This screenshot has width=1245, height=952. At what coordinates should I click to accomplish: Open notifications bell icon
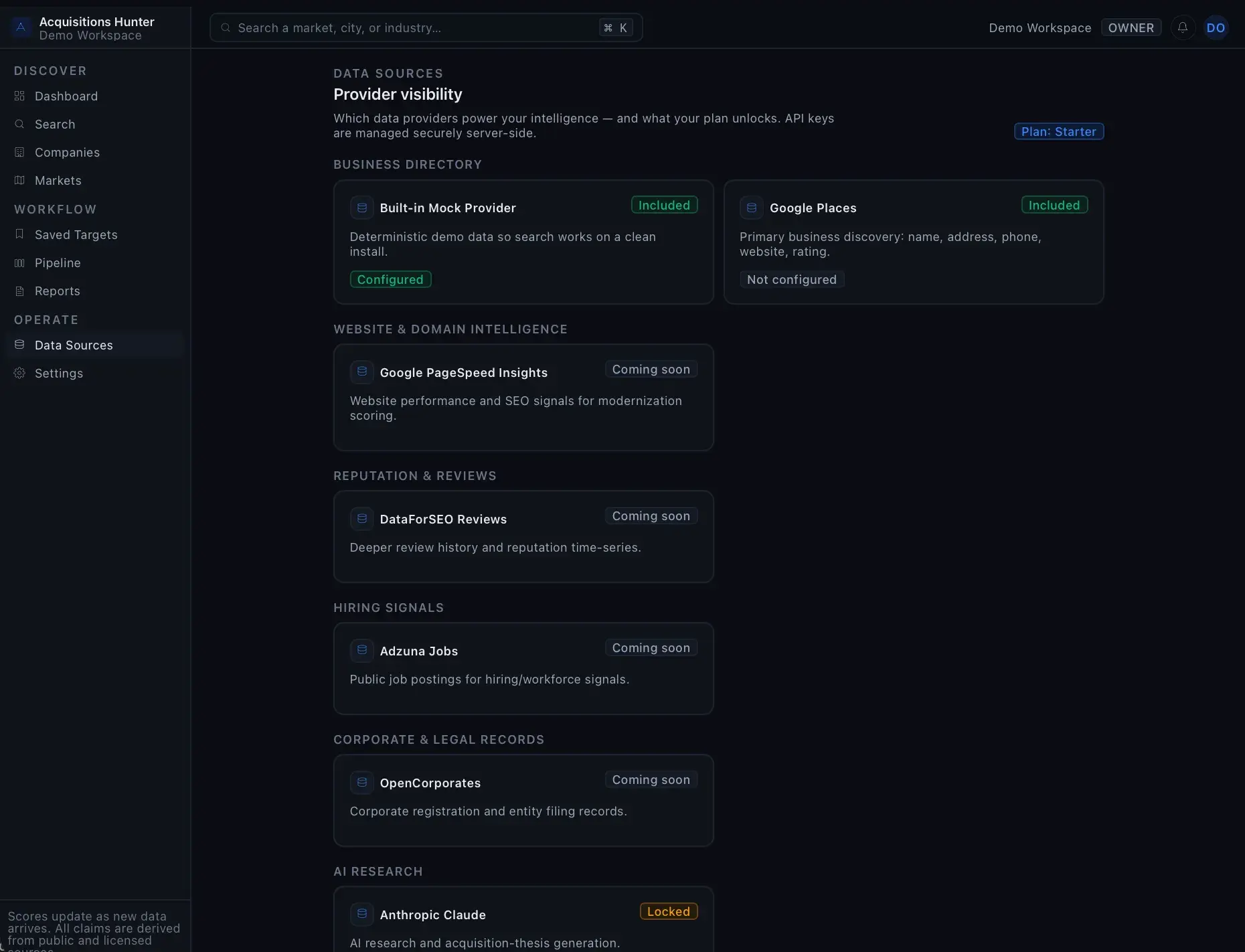1183,27
